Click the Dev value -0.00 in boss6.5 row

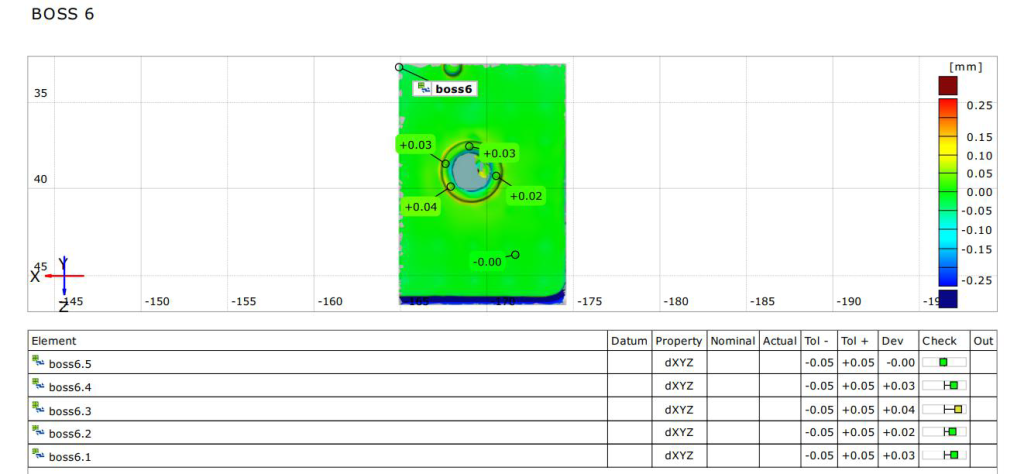tap(901, 362)
